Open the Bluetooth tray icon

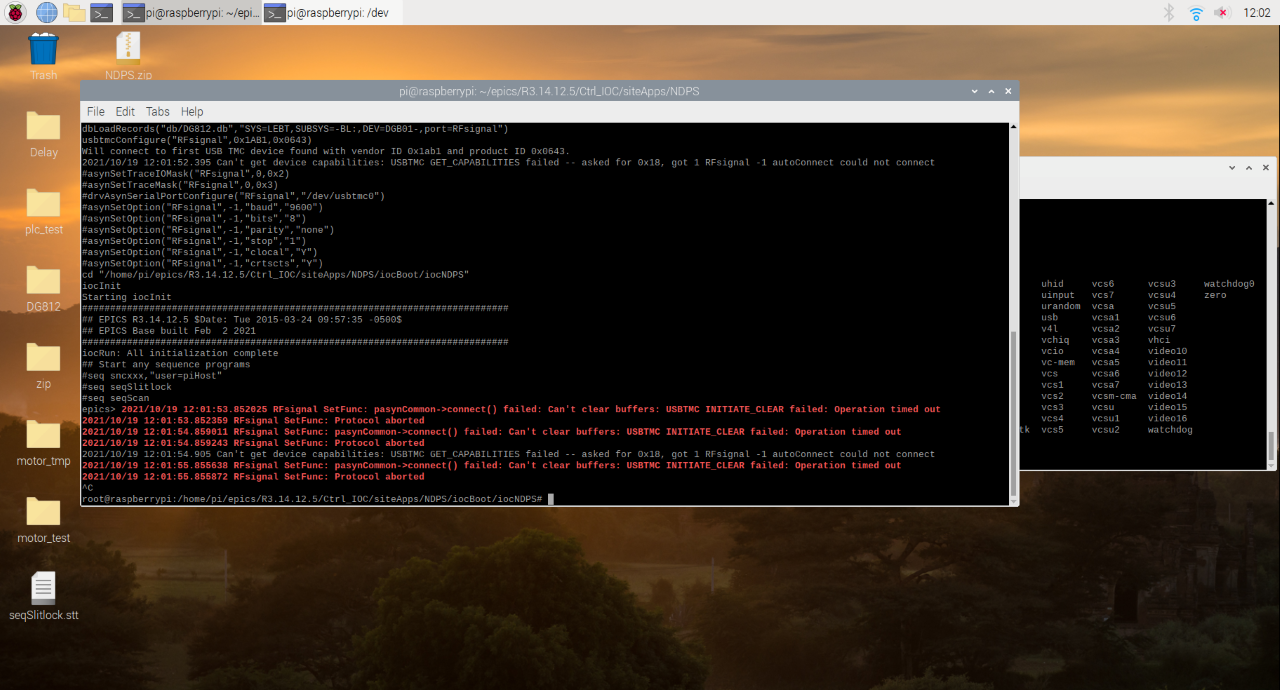point(1168,13)
